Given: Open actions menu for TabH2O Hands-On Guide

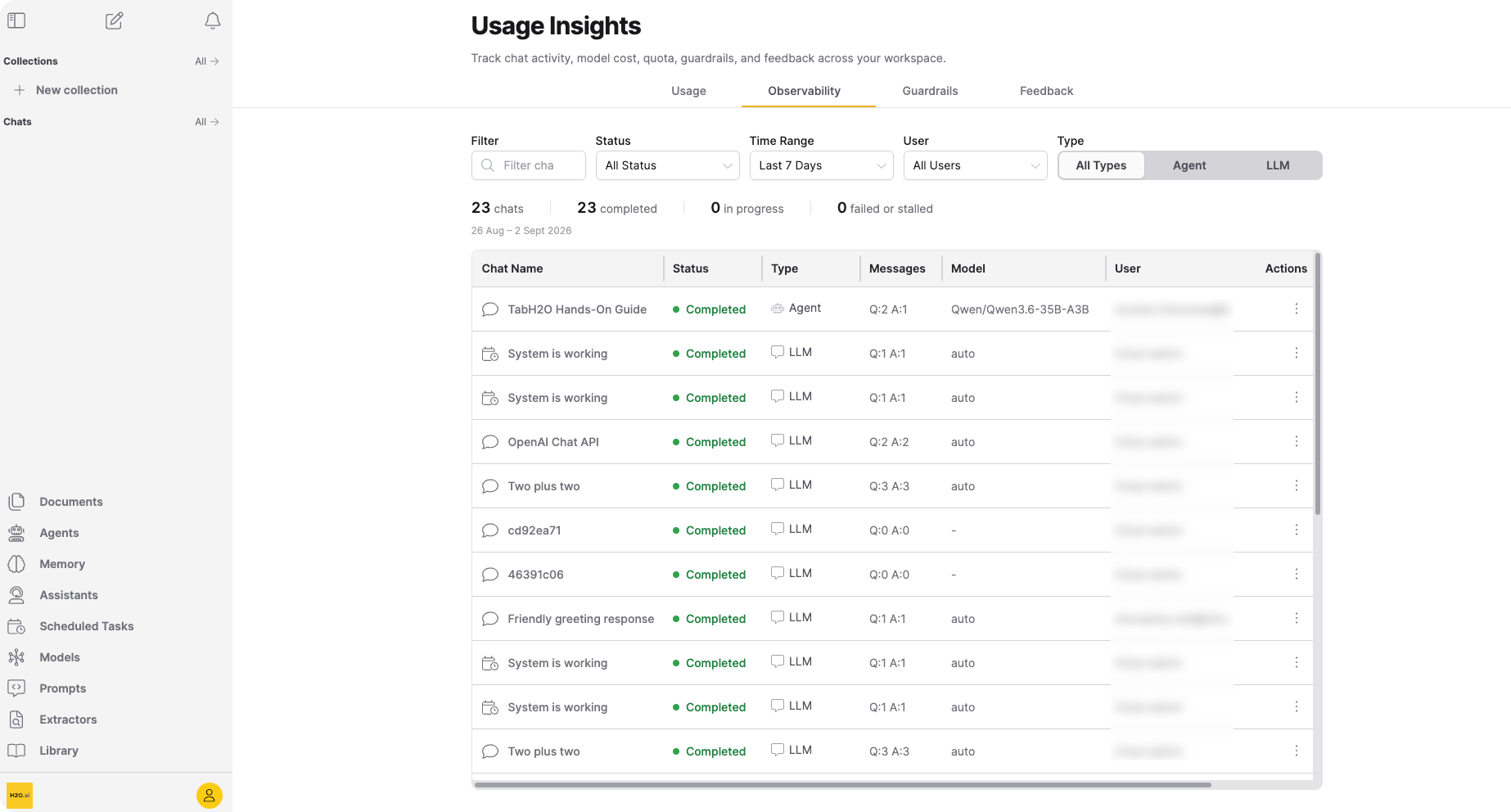Looking at the screenshot, I should tap(1297, 309).
